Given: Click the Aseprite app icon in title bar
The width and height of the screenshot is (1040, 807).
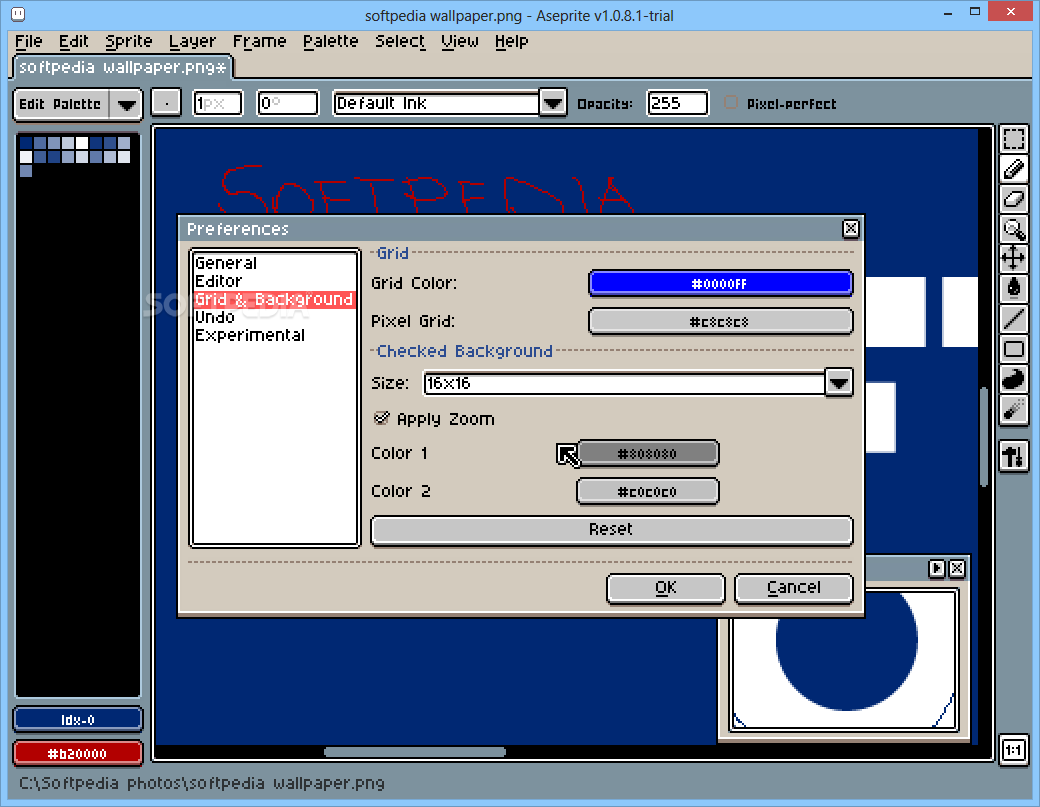Looking at the screenshot, I should (x=19, y=14).
